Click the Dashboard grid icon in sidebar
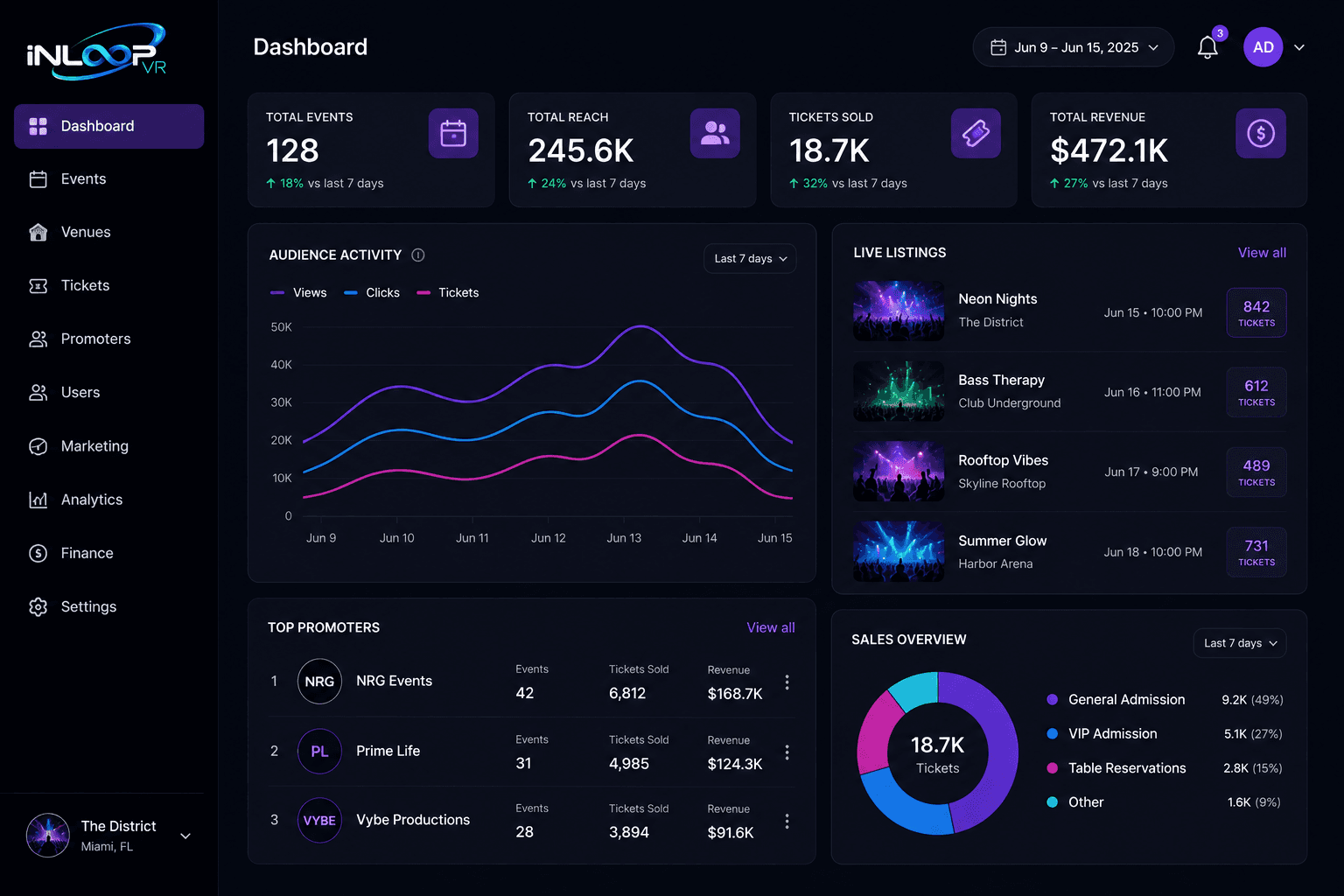The width and height of the screenshot is (1344, 896). coord(38,126)
